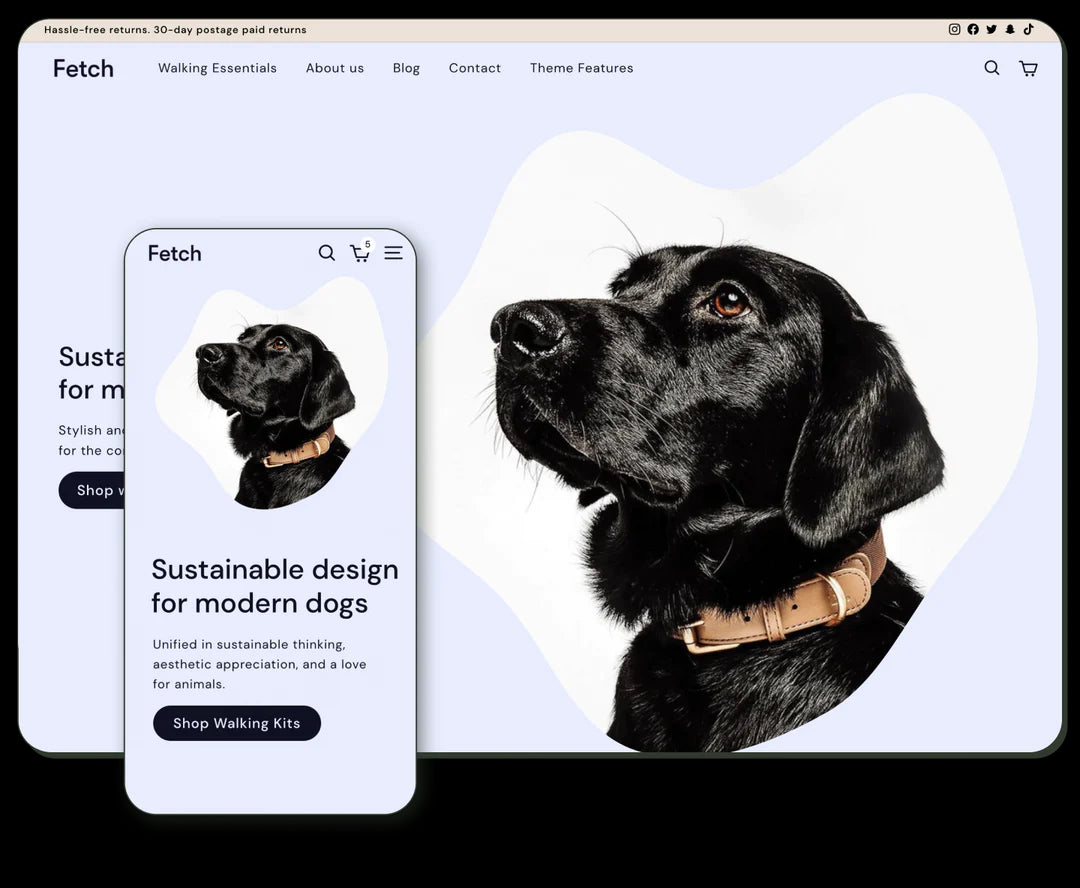Image resolution: width=1080 pixels, height=888 pixels.
Task: Open the Contact page link
Action: tap(475, 68)
